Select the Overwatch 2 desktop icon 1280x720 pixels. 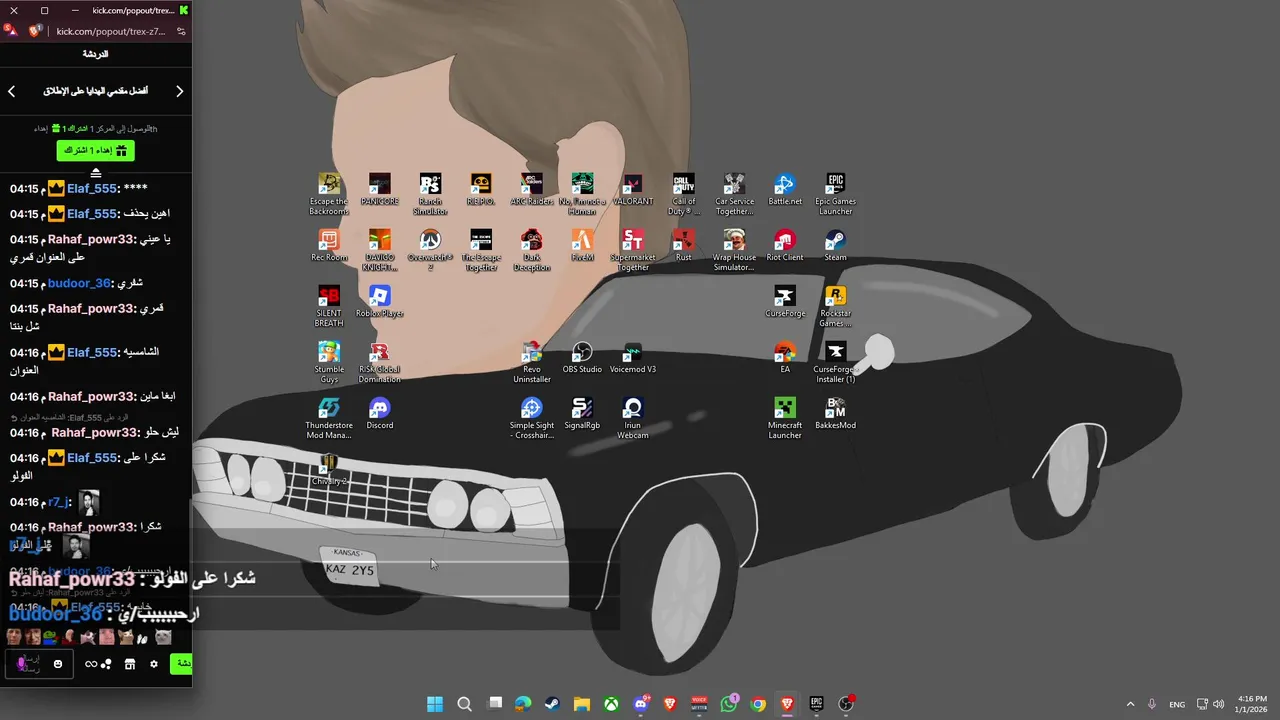[x=430, y=250]
